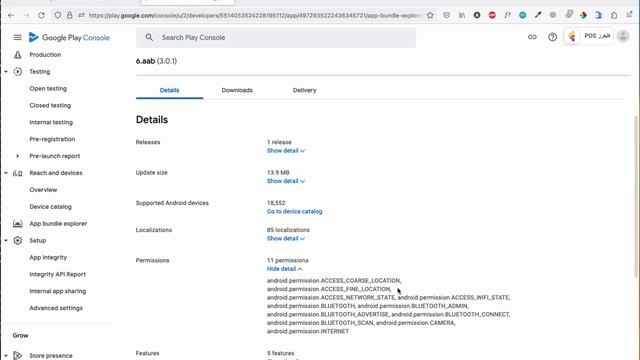Click the 18,552 supported devices value
This screenshot has width=640, height=360.
pyautogui.click(x=276, y=203)
